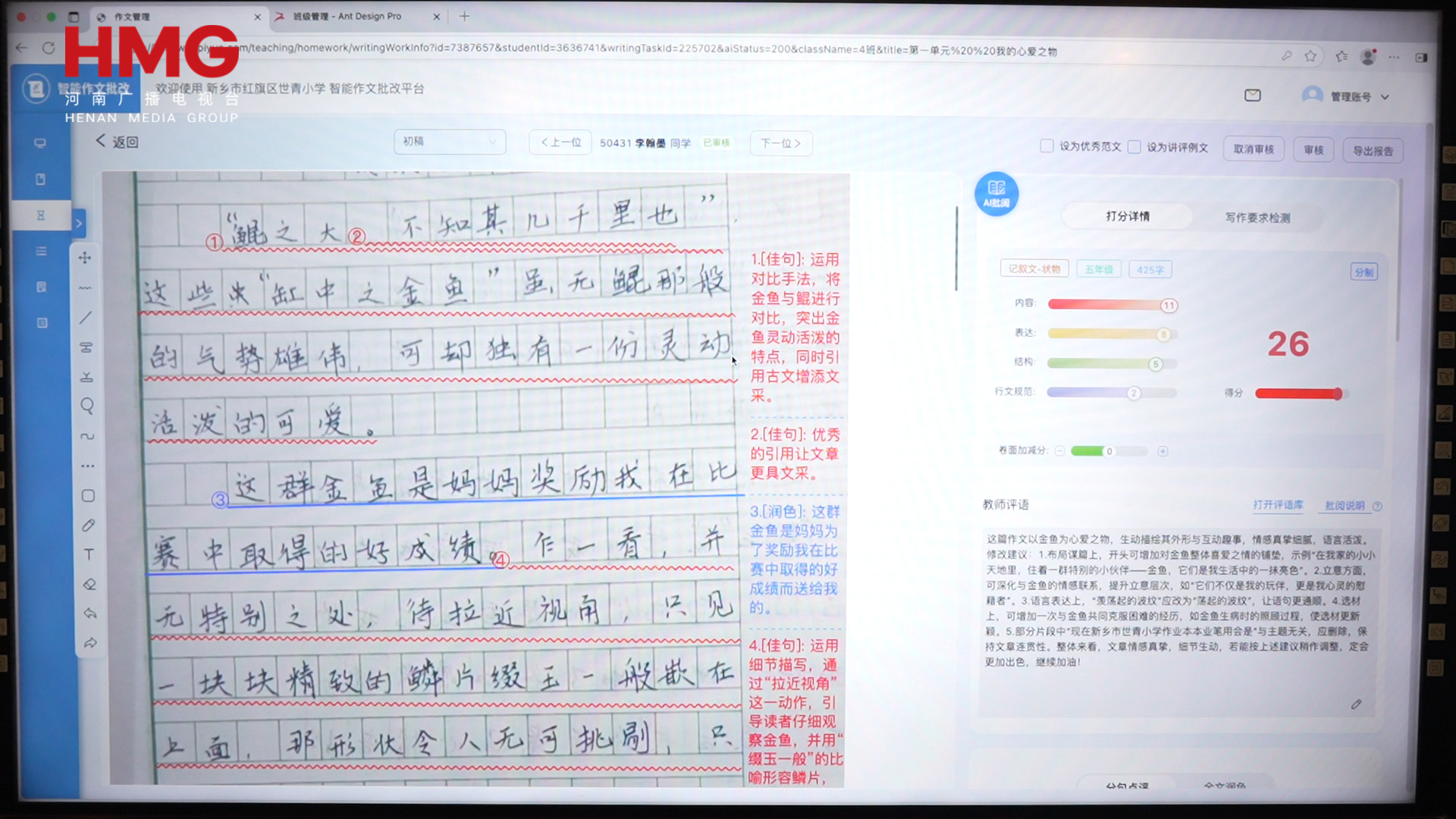The width and height of the screenshot is (1456, 819).
Task: Click the 下一位 next student button
Action: point(780,143)
